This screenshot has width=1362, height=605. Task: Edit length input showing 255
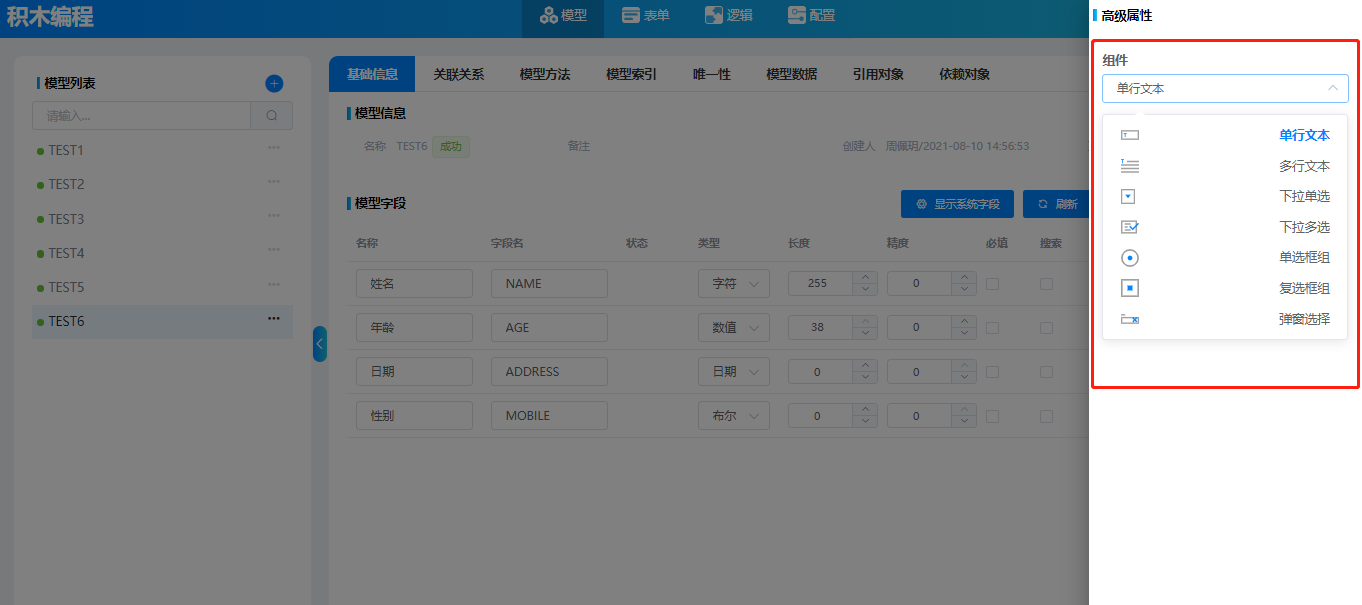pos(820,284)
